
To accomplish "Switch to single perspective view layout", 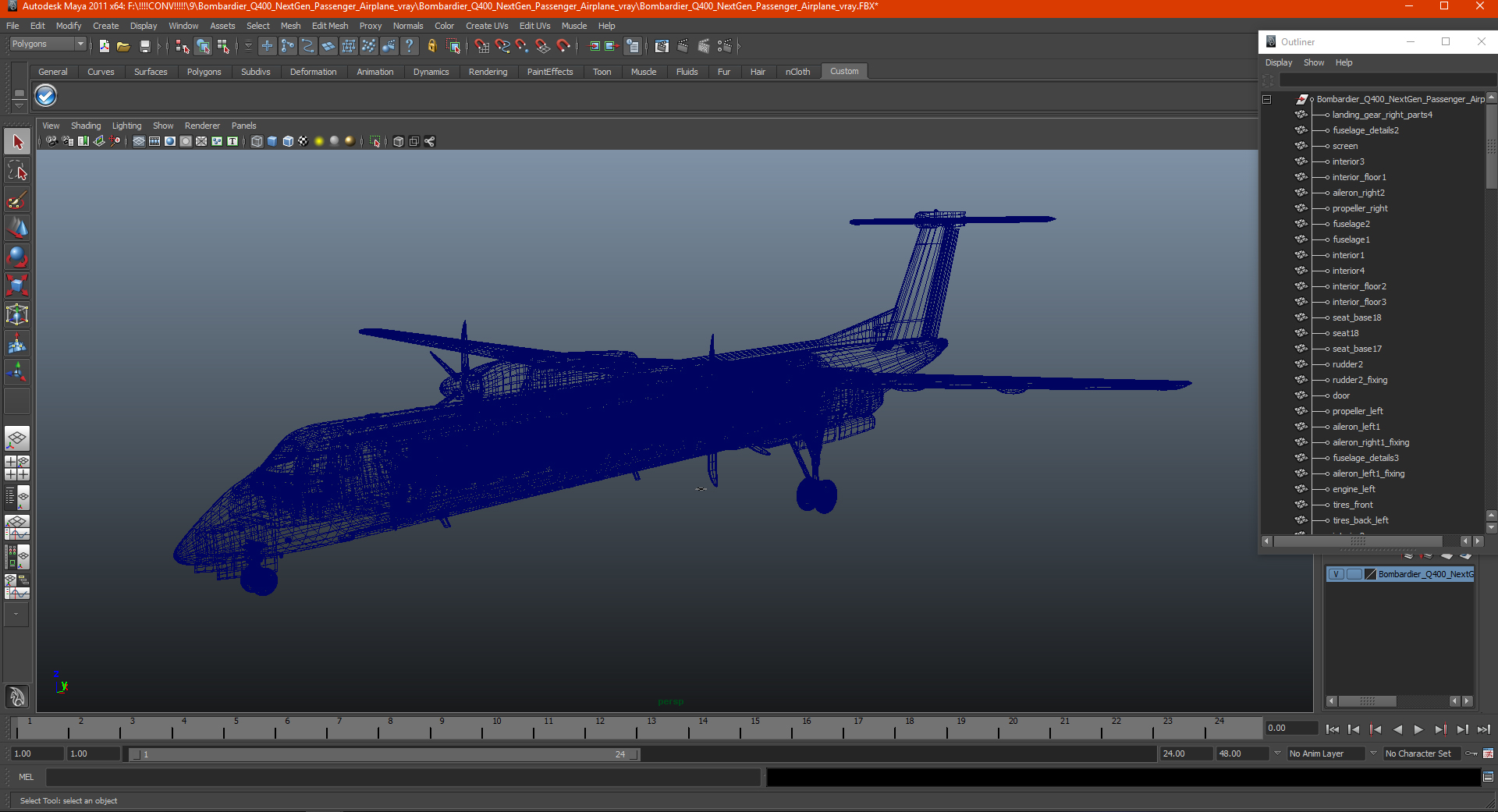I will (17, 438).
